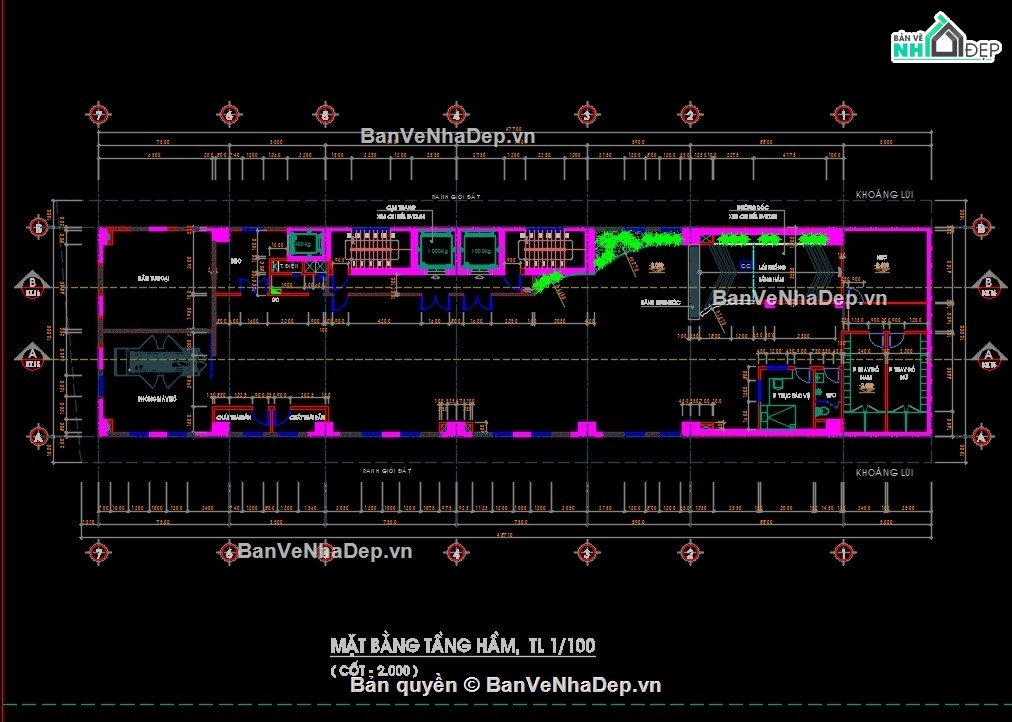Click the BanVeNhaDep logo in top-right corner

click(x=946, y=37)
